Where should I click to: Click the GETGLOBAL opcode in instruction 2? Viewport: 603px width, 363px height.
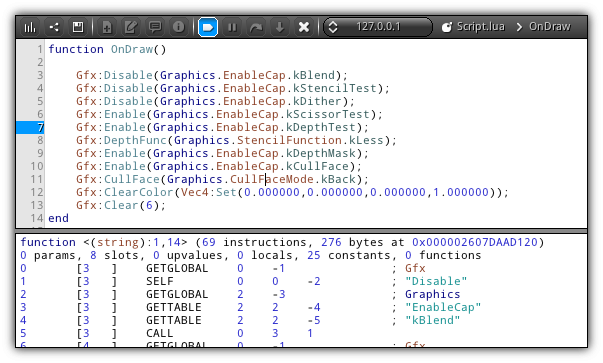click(177, 295)
